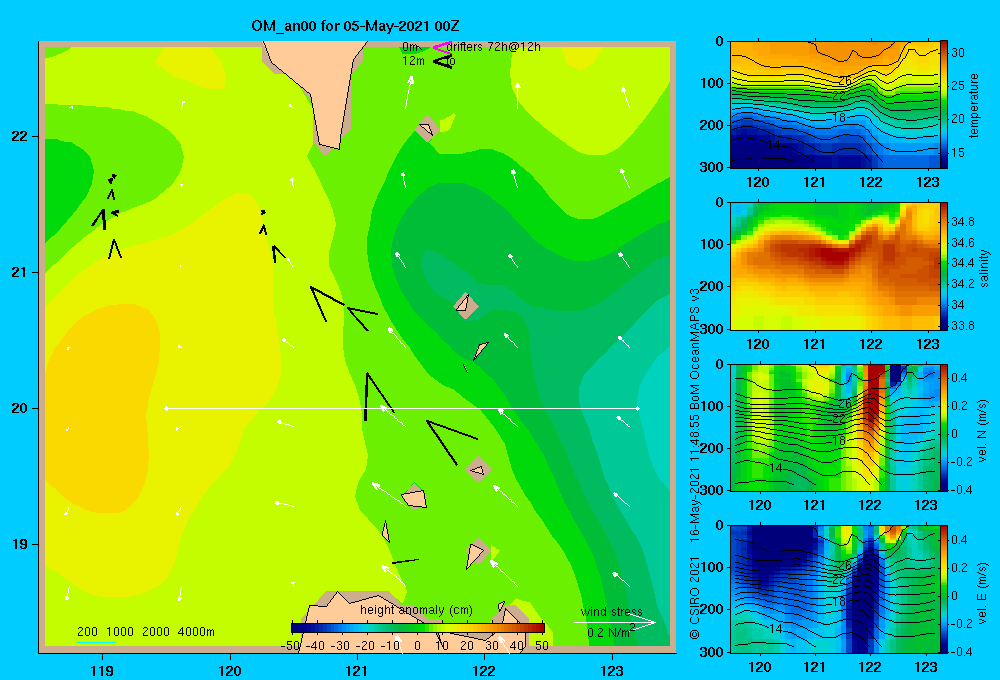Open the eastward velocity section panel

click(x=834, y=589)
